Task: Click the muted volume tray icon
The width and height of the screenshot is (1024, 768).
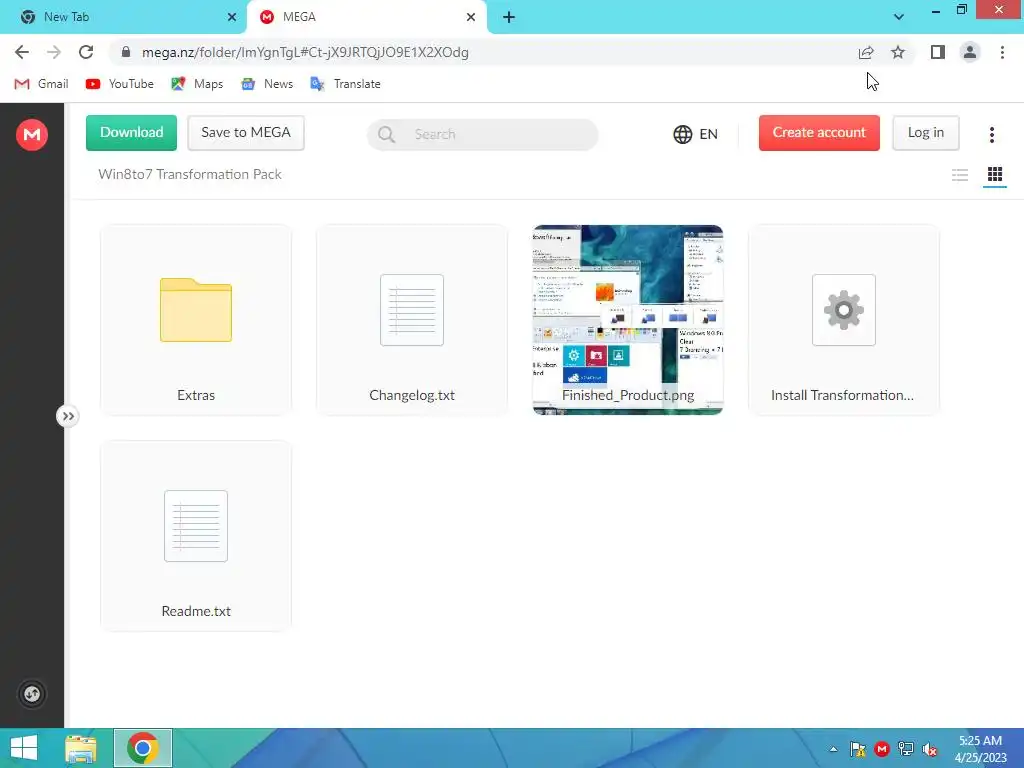Action: click(930, 749)
